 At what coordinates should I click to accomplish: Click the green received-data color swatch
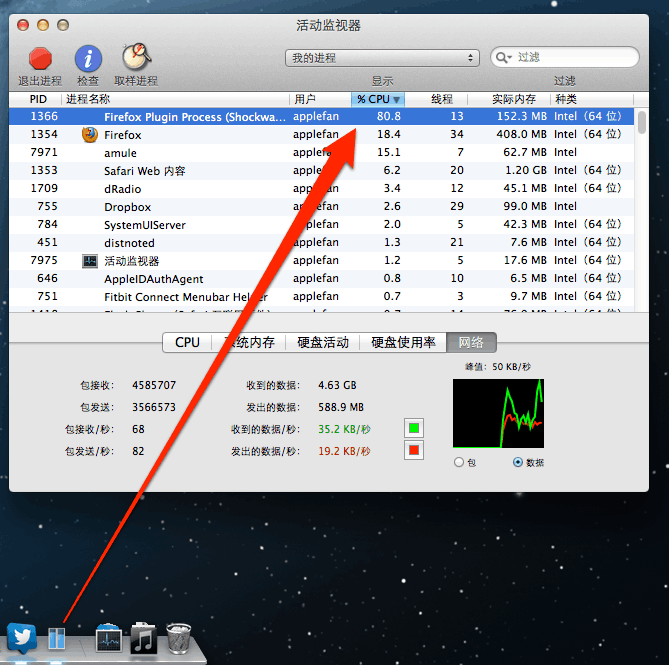pyautogui.click(x=413, y=428)
